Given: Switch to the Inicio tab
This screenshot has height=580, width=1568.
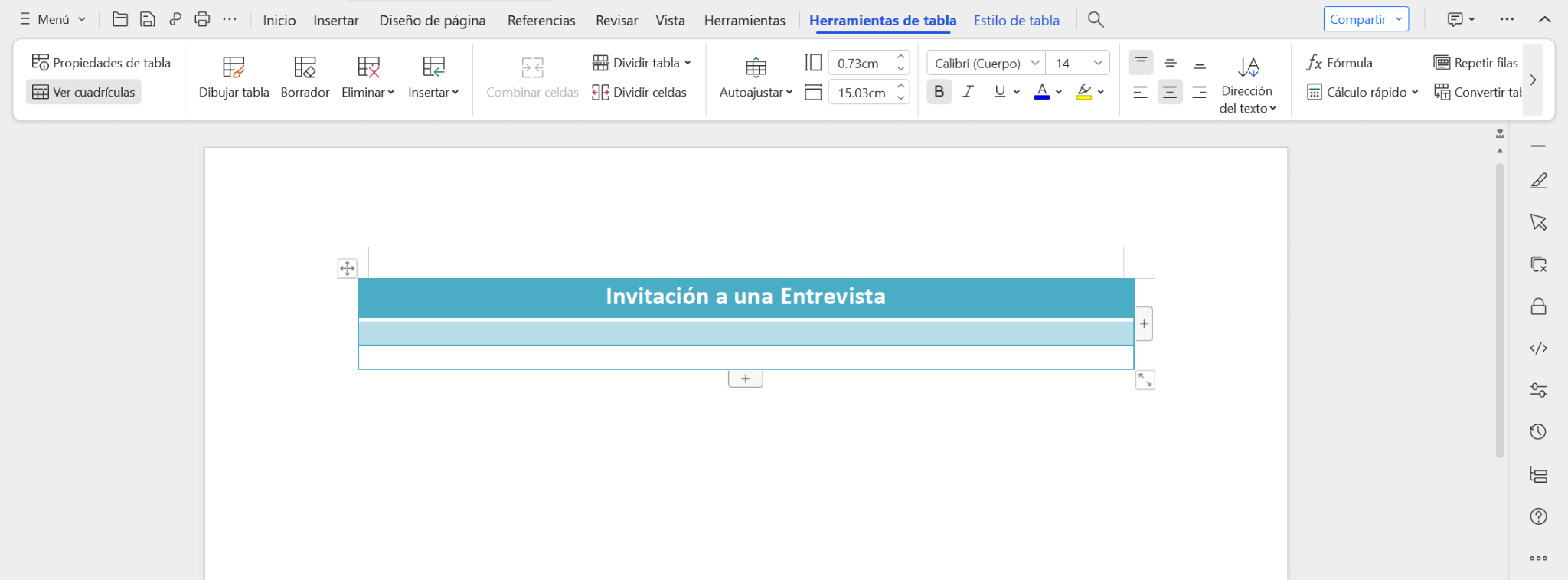Looking at the screenshot, I should tap(279, 21).
